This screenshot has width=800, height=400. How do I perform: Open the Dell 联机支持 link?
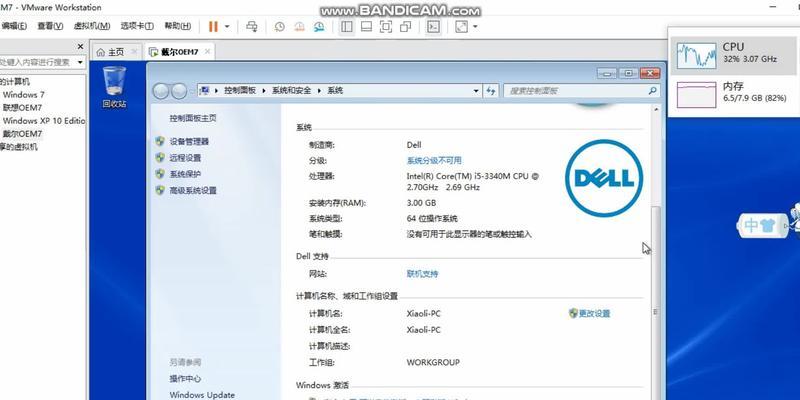coord(422,273)
